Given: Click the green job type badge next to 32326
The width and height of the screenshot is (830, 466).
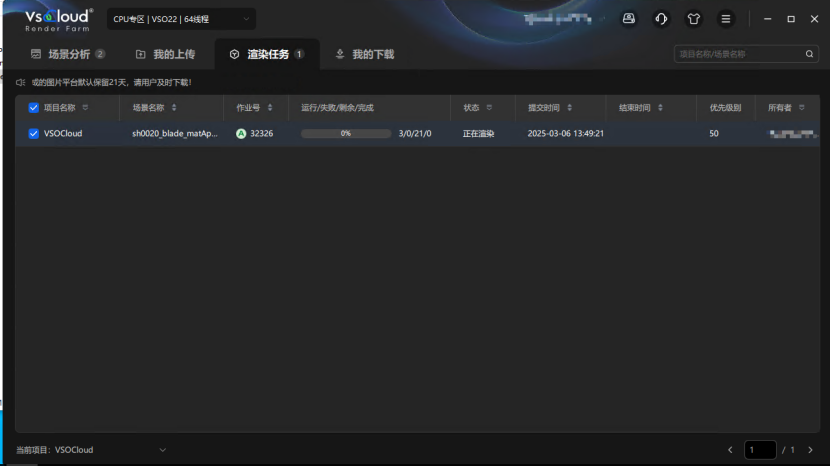Looking at the screenshot, I should (241, 133).
